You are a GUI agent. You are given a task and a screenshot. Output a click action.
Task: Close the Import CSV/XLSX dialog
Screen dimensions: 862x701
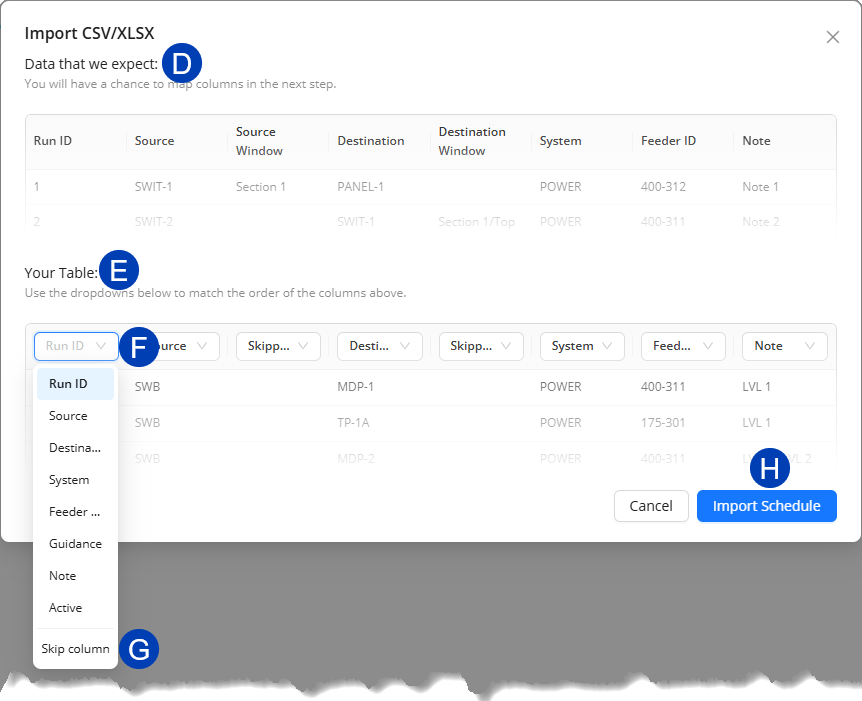[x=832, y=37]
